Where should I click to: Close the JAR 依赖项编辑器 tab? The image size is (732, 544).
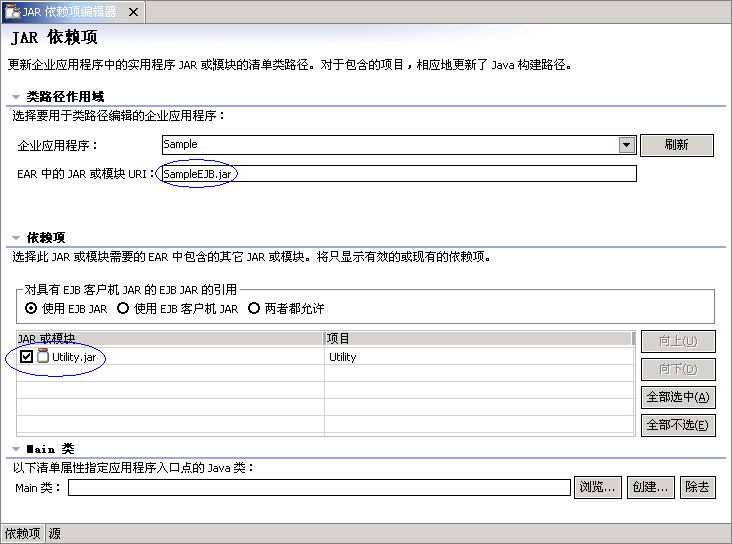coord(134,12)
